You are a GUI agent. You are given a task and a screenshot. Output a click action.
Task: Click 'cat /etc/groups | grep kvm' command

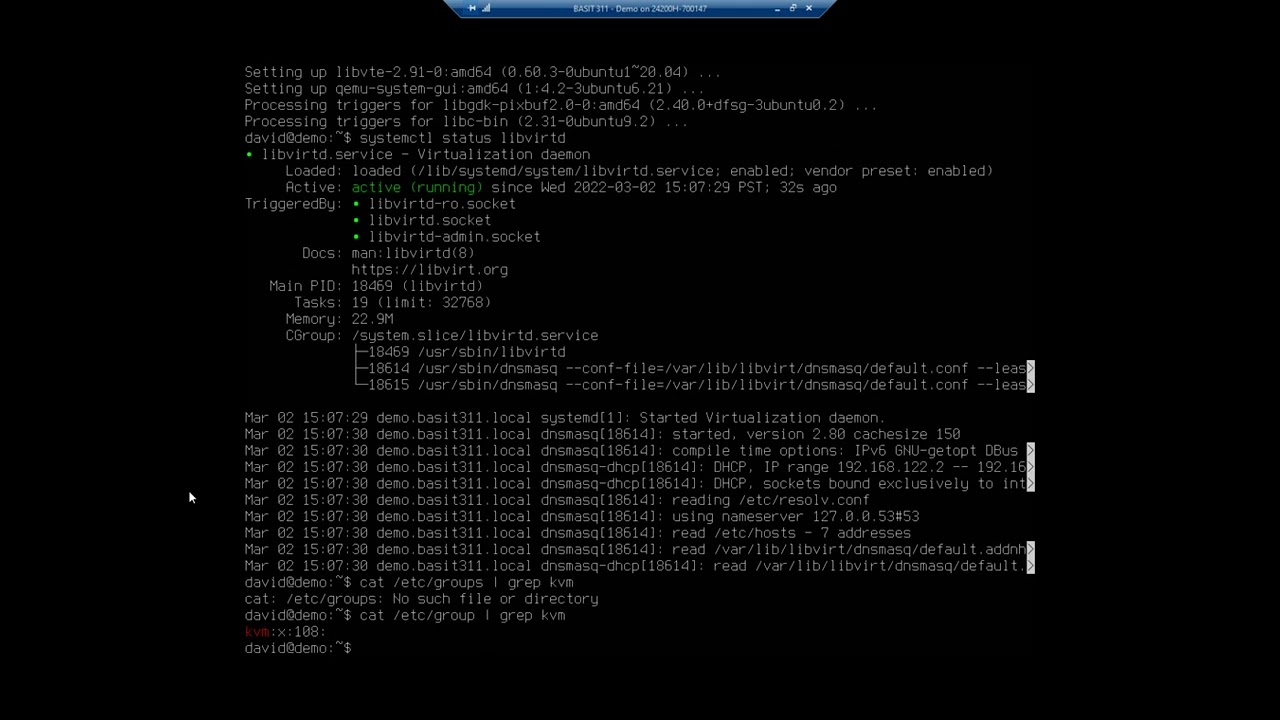(x=466, y=582)
